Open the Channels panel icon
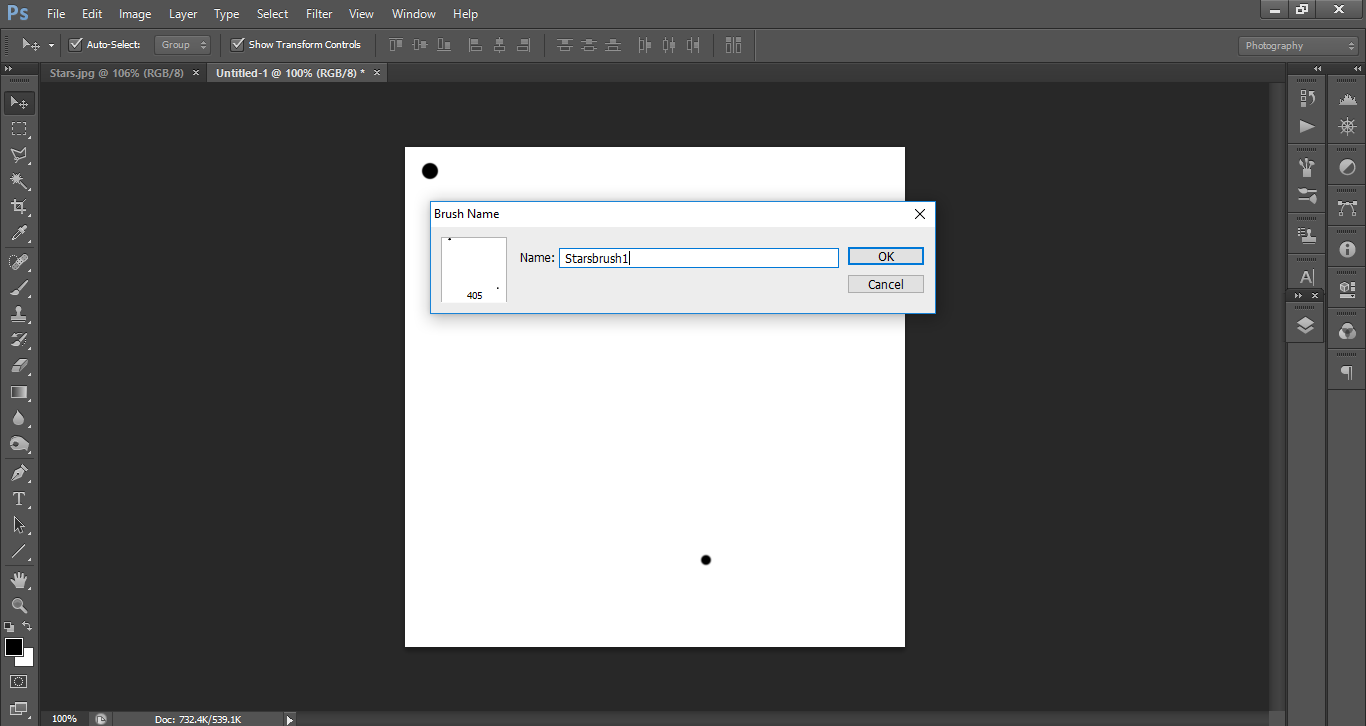The image size is (1366, 726). tap(1347, 331)
